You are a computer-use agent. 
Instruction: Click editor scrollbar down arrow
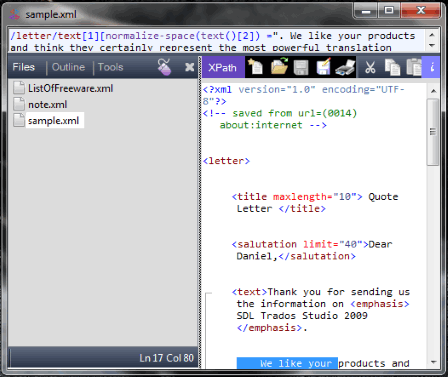[433, 362]
